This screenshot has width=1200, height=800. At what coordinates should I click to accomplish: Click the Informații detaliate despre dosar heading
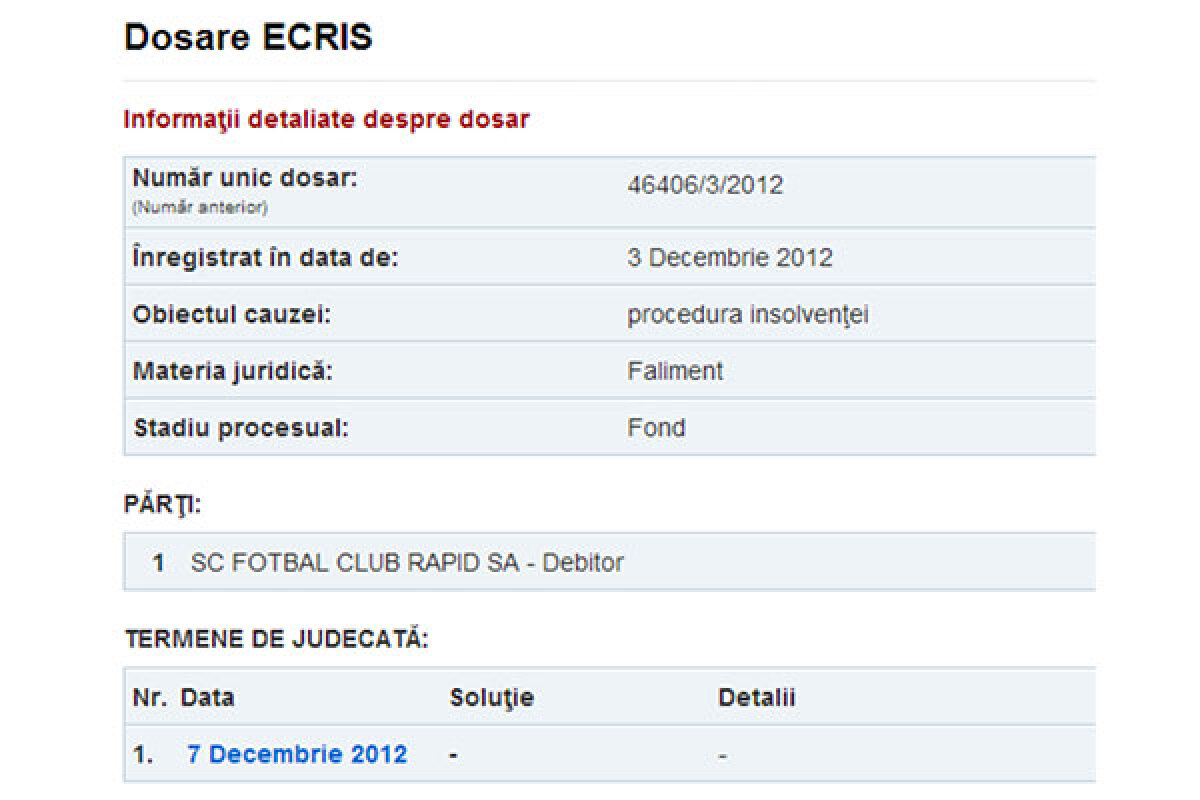click(326, 120)
